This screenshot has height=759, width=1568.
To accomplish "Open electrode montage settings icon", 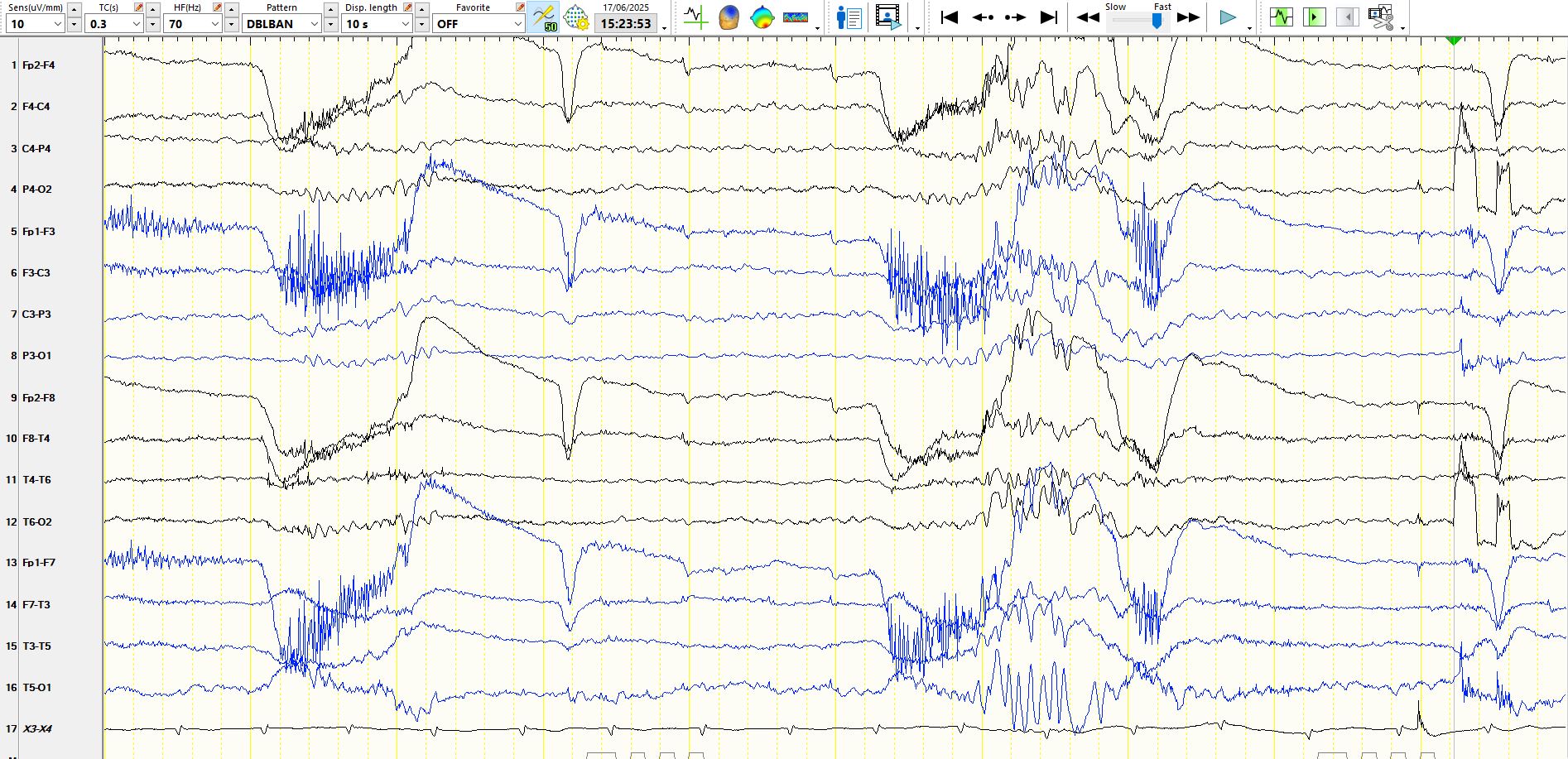I will 576,17.
